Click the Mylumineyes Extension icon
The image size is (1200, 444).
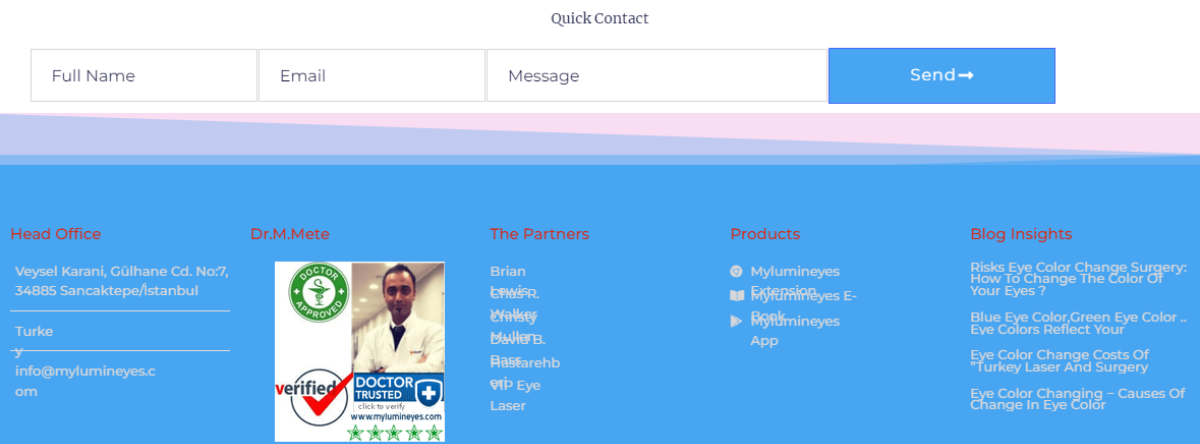(736, 271)
